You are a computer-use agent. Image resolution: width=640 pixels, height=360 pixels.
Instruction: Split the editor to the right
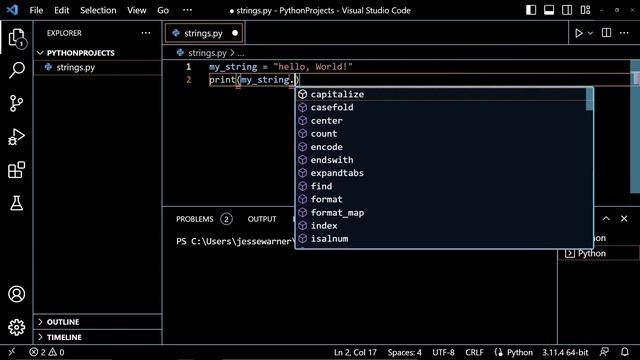point(607,33)
